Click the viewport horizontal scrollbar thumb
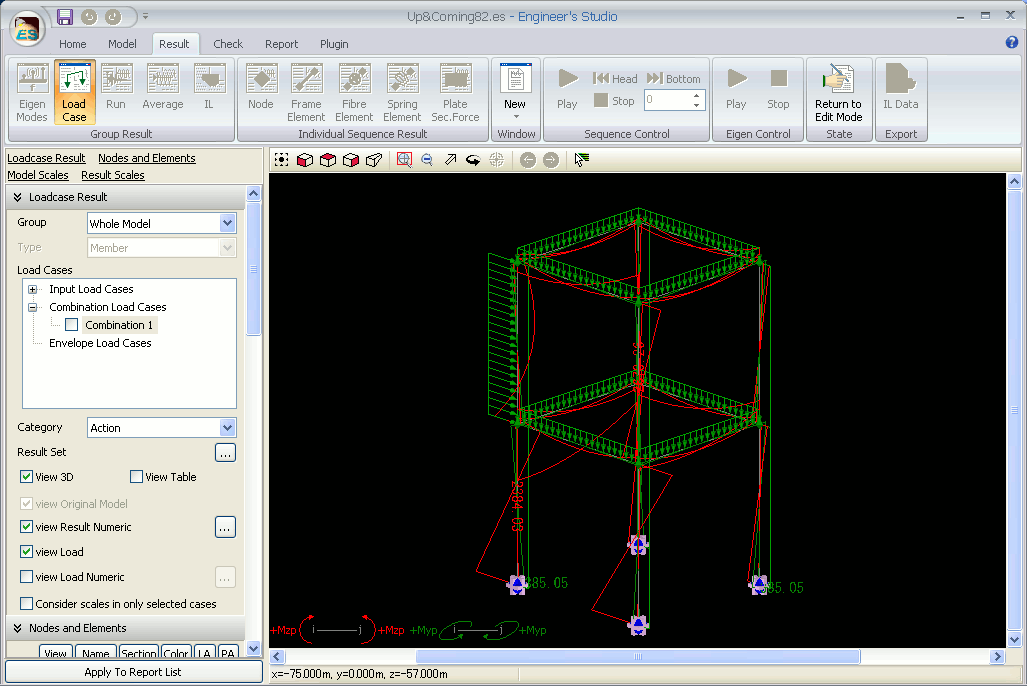 (x=638, y=657)
